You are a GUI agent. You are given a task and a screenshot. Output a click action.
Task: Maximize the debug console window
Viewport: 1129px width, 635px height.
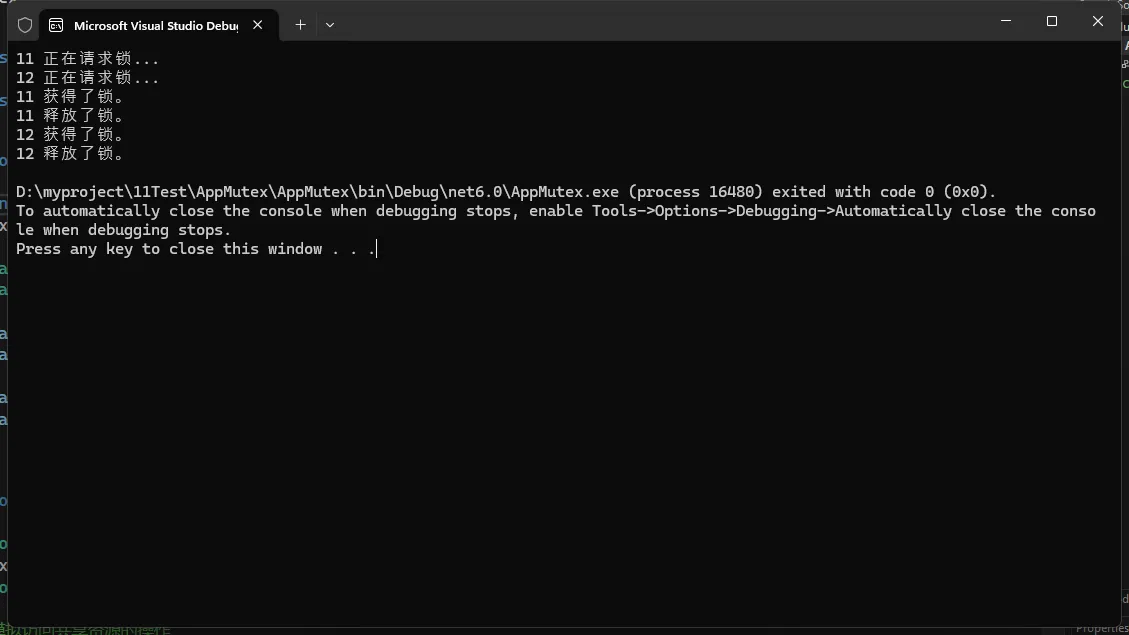click(x=1052, y=21)
